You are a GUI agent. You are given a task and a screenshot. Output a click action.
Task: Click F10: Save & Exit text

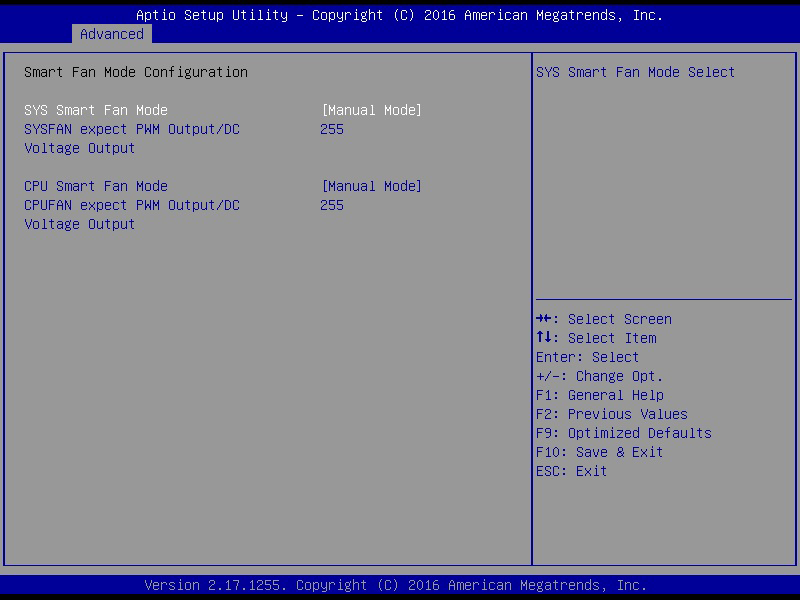[x=599, y=453]
